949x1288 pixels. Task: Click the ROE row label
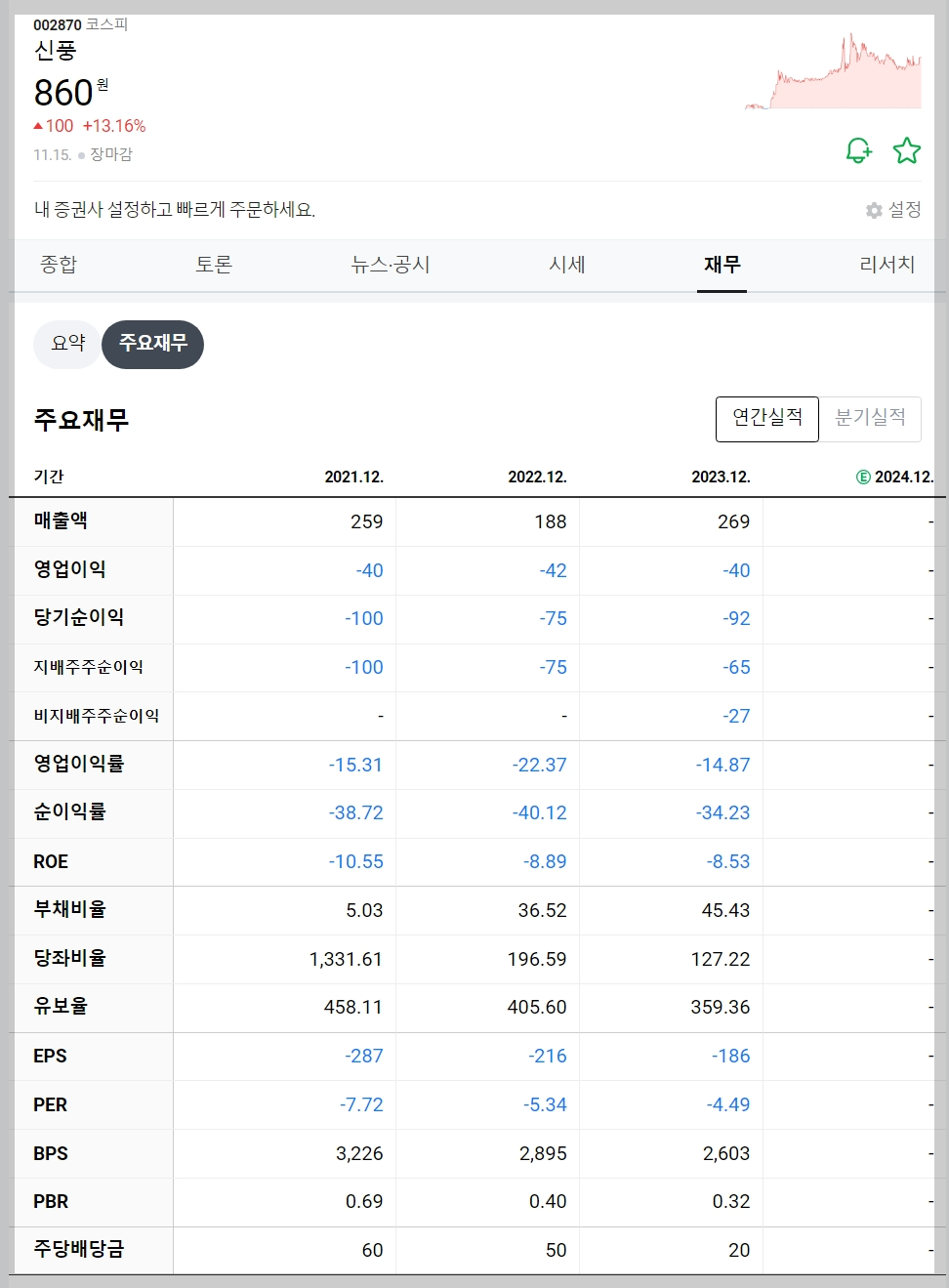coord(51,861)
